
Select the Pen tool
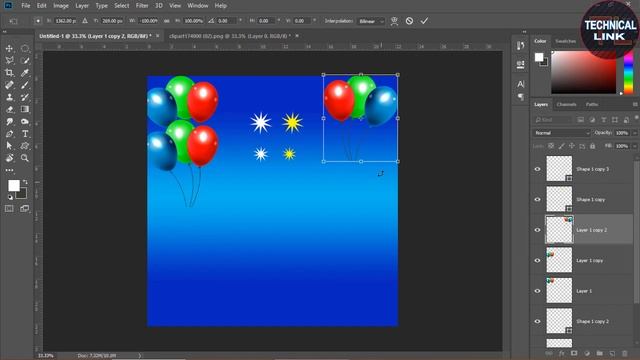[9, 134]
